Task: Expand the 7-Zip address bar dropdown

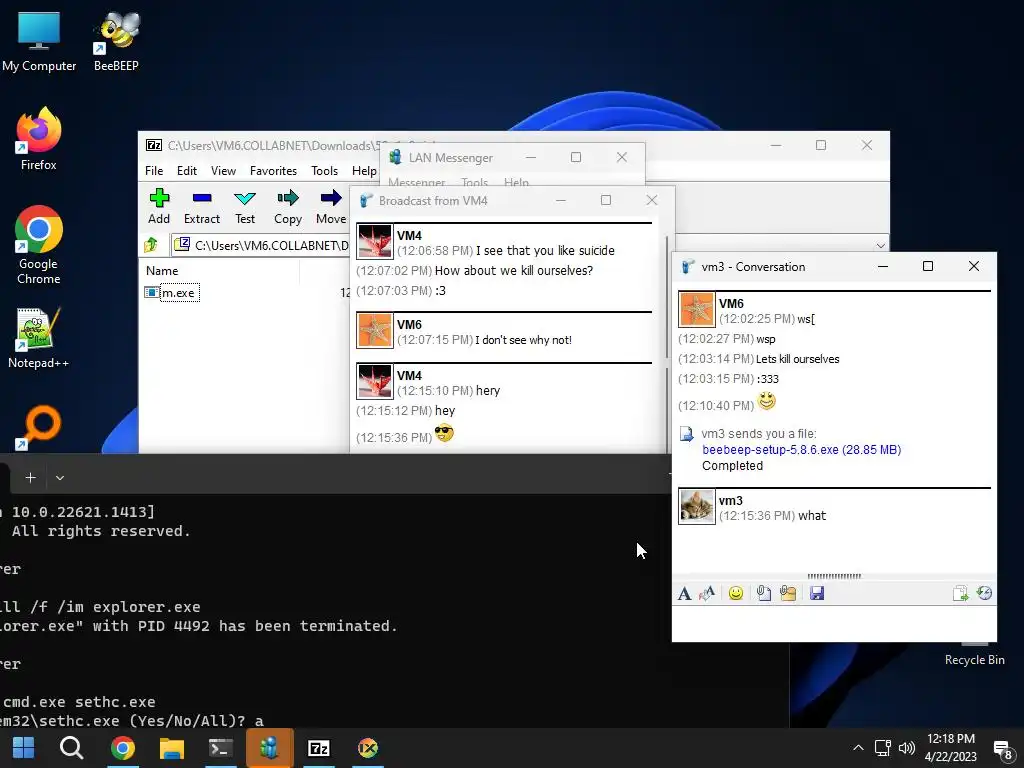Action: [880, 246]
